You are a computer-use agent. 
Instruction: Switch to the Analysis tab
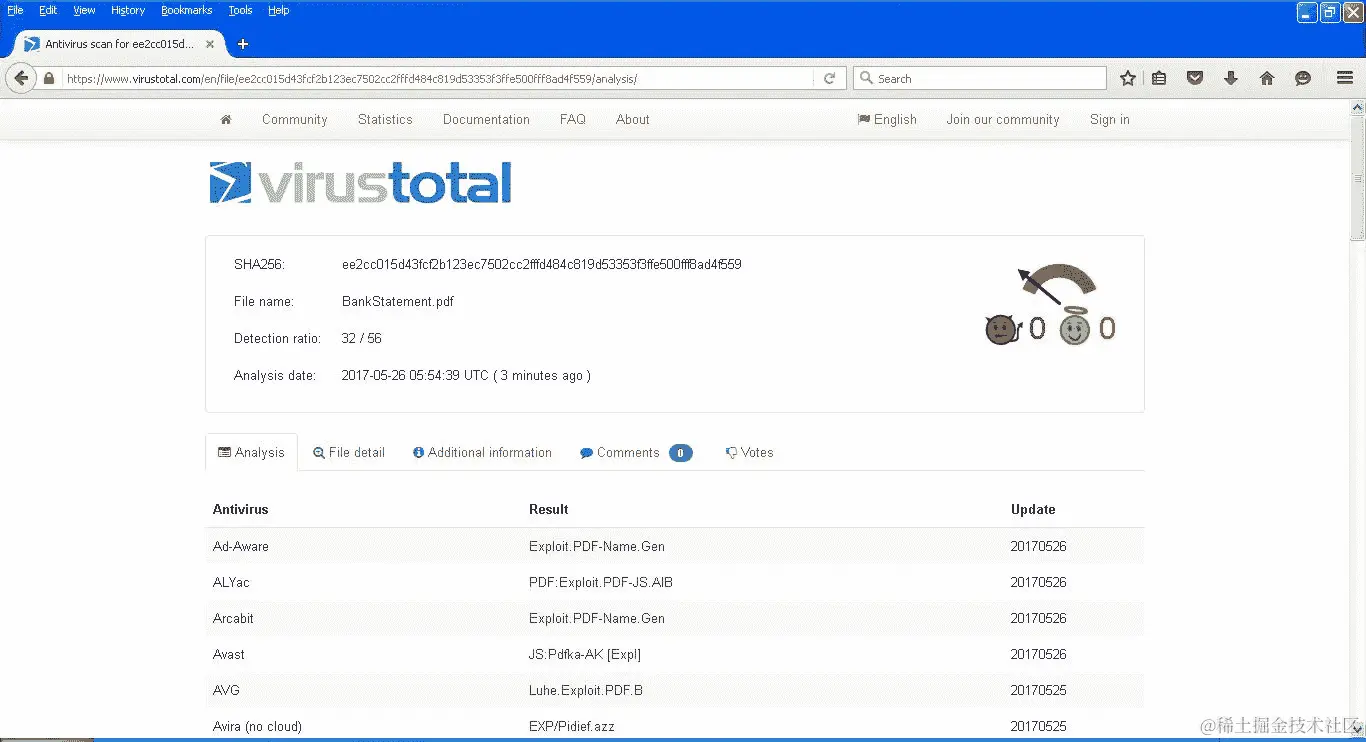(251, 452)
